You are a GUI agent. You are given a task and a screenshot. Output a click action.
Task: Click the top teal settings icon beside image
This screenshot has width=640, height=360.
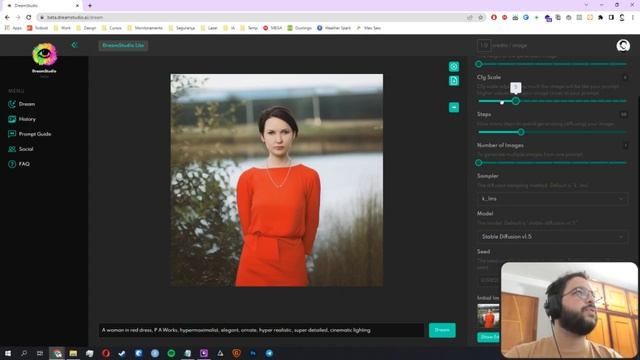point(454,67)
